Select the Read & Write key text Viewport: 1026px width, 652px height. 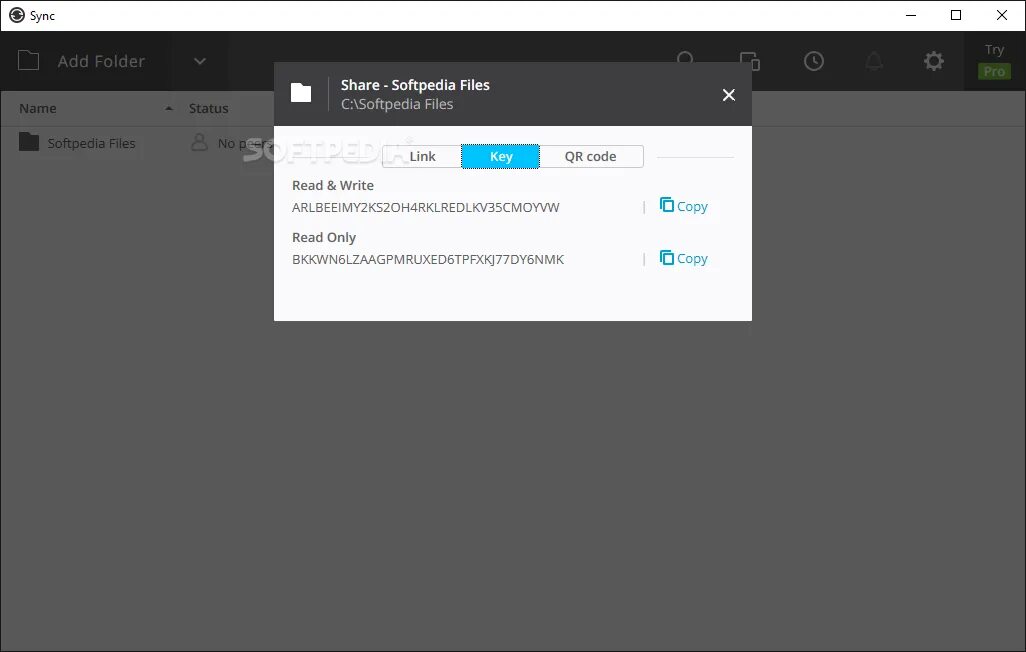(425, 208)
